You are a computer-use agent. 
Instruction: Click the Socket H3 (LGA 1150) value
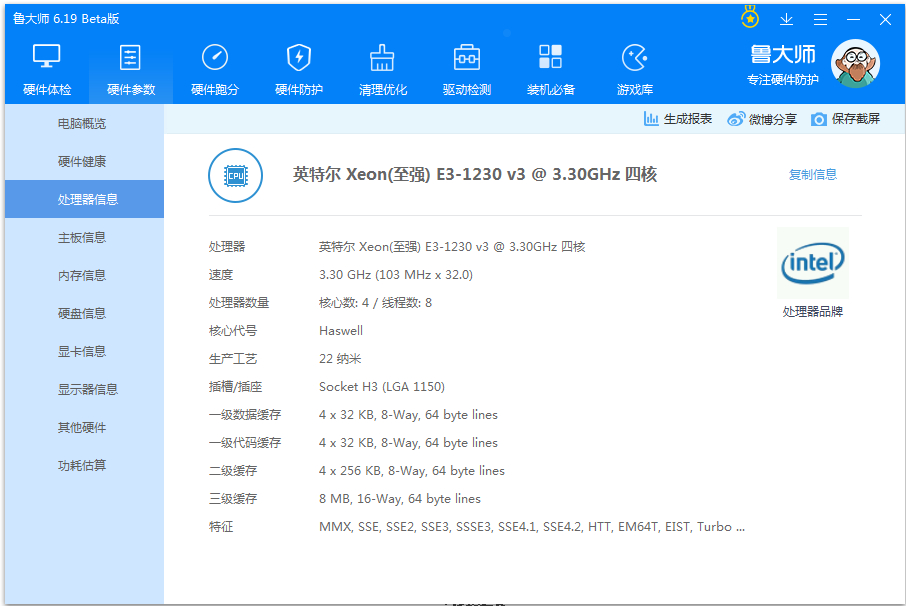[382, 386]
